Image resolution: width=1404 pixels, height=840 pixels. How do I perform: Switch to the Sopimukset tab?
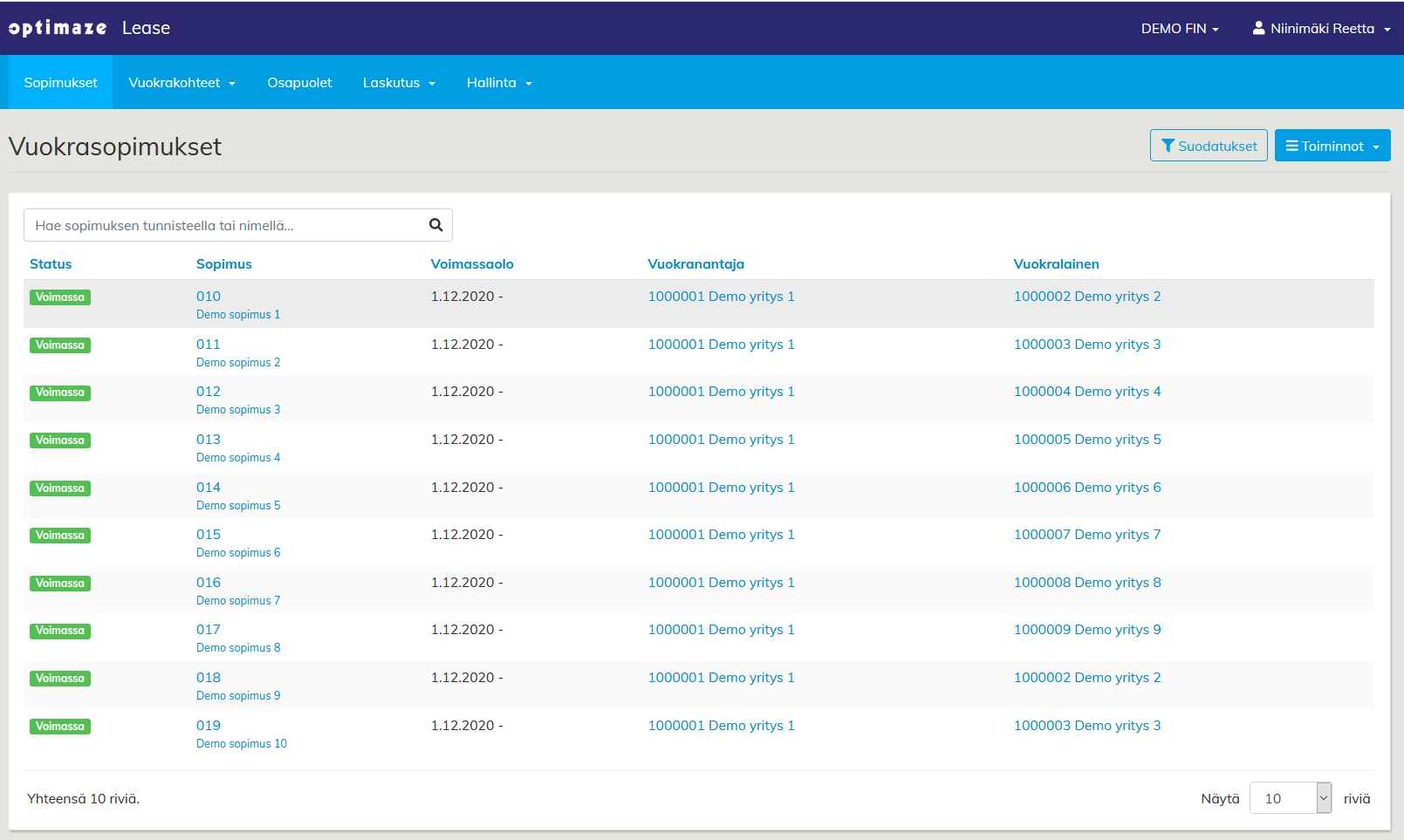point(61,83)
